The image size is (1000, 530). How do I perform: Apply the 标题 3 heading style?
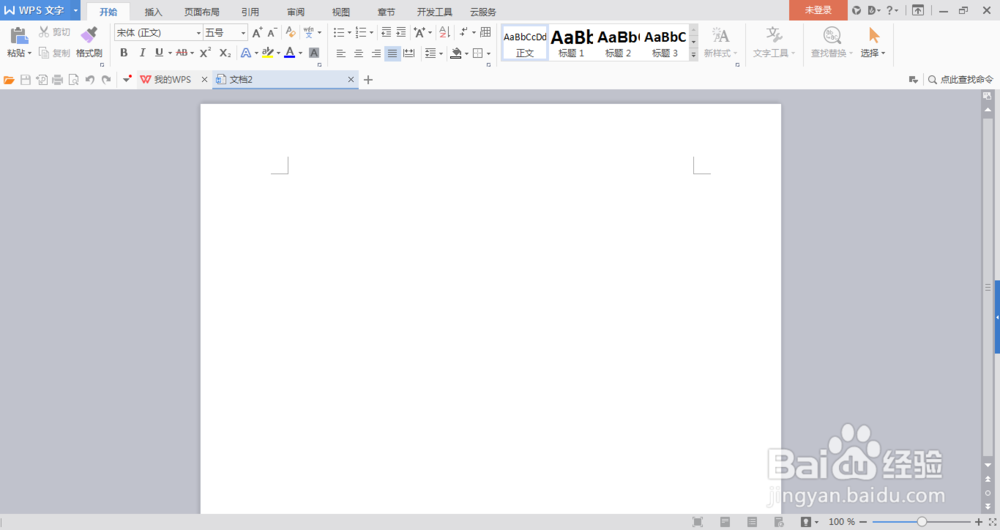point(665,43)
